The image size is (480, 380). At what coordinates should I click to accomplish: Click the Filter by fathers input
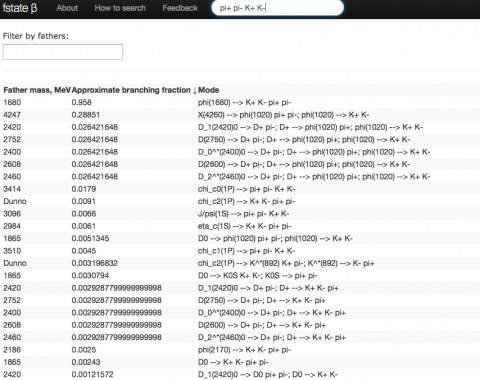point(63,52)
